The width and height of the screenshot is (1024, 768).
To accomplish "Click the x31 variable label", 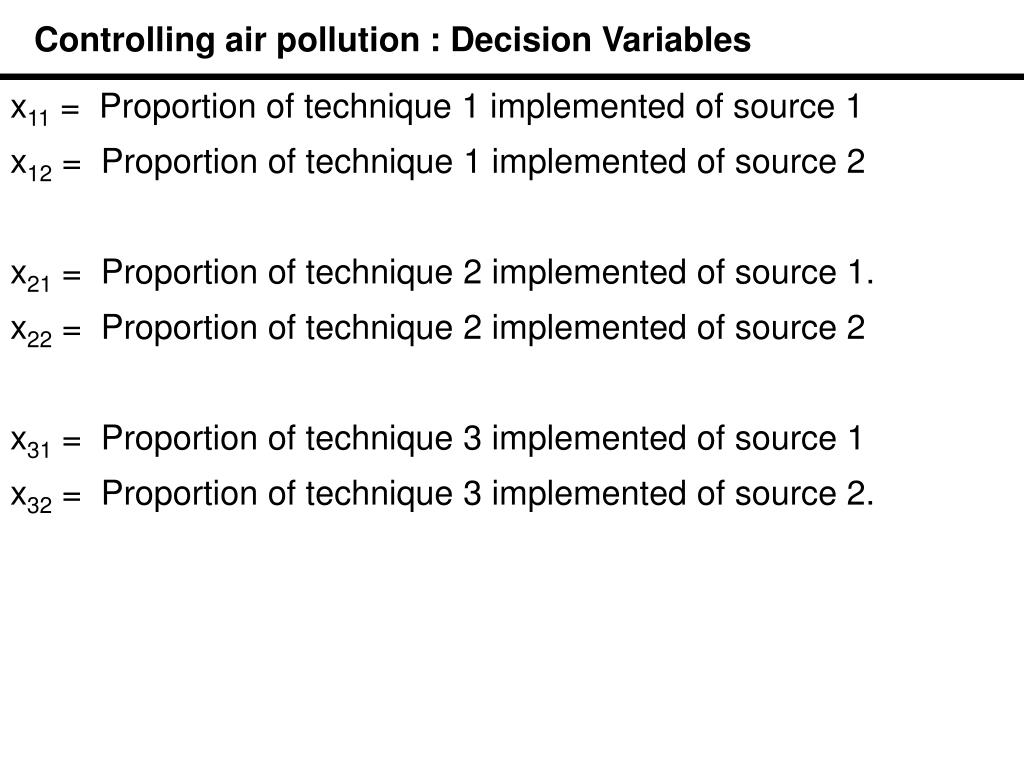I will coord(30,441).
